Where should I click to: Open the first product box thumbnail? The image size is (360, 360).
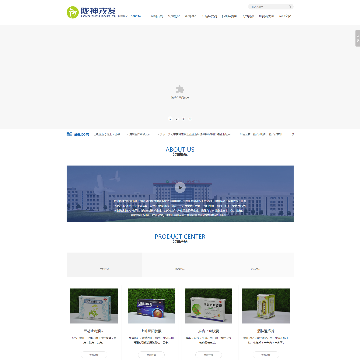[94, 306]
